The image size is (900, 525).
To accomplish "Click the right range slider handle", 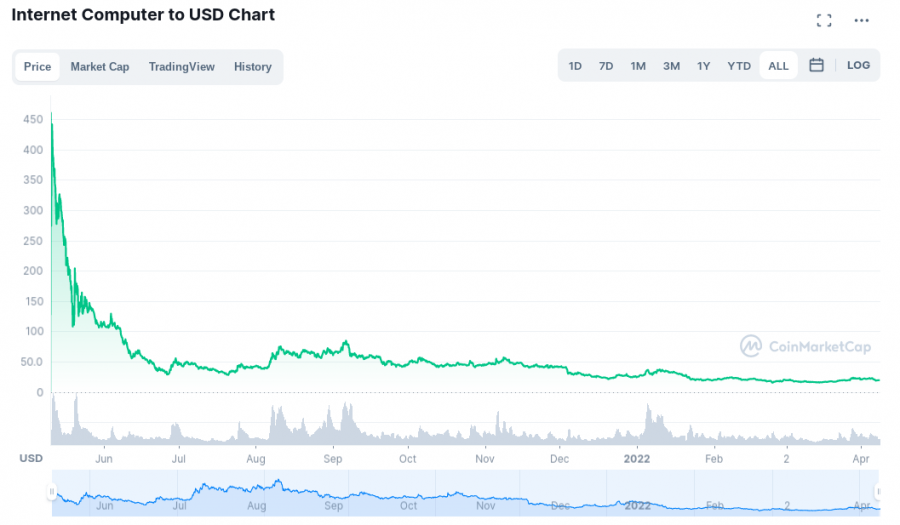I will pos(878,491).
